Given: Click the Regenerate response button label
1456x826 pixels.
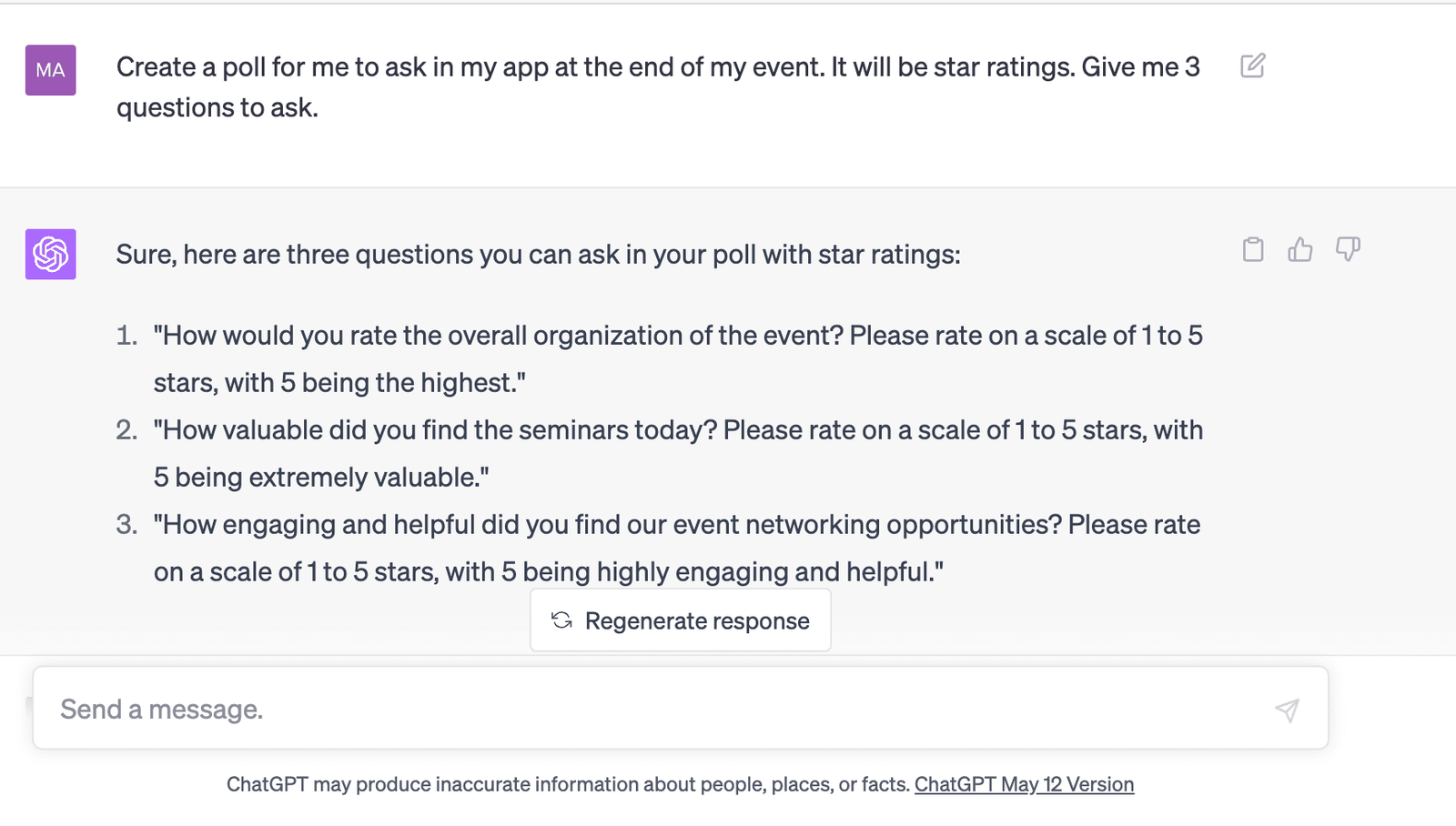Looking at the screenshot, I should (697, 621).
